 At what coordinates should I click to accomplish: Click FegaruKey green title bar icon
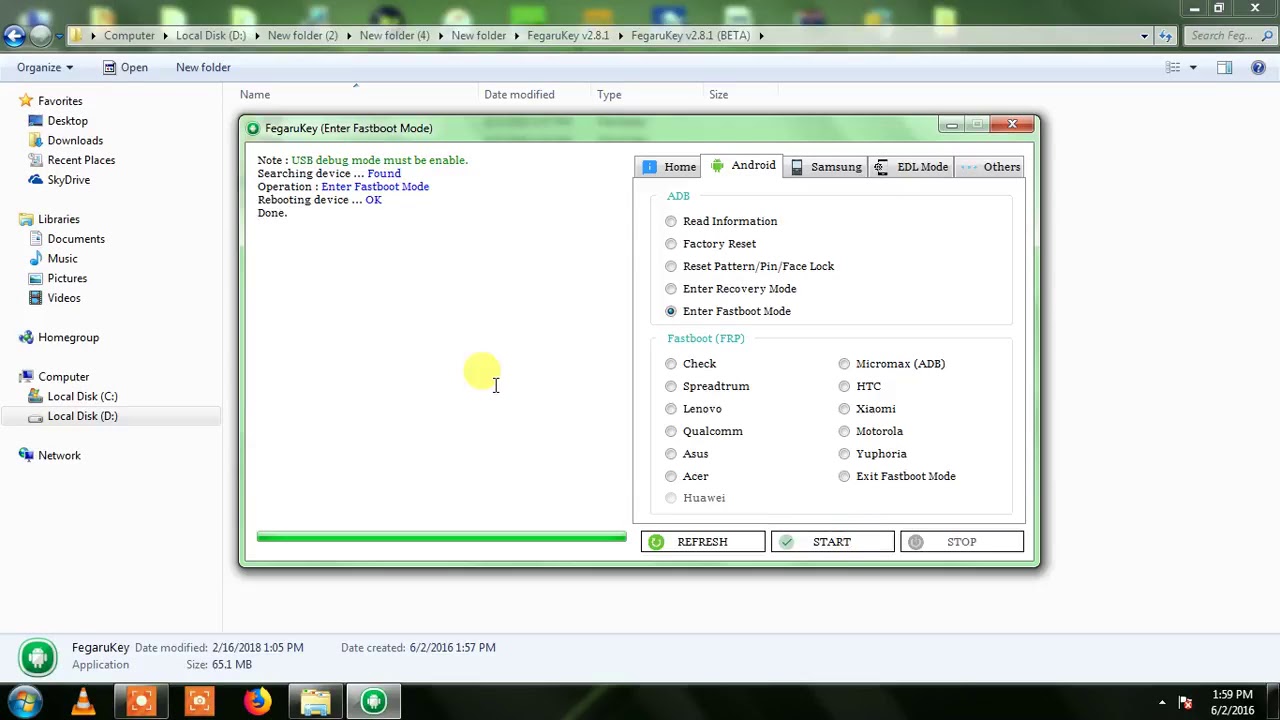(253, 128)
